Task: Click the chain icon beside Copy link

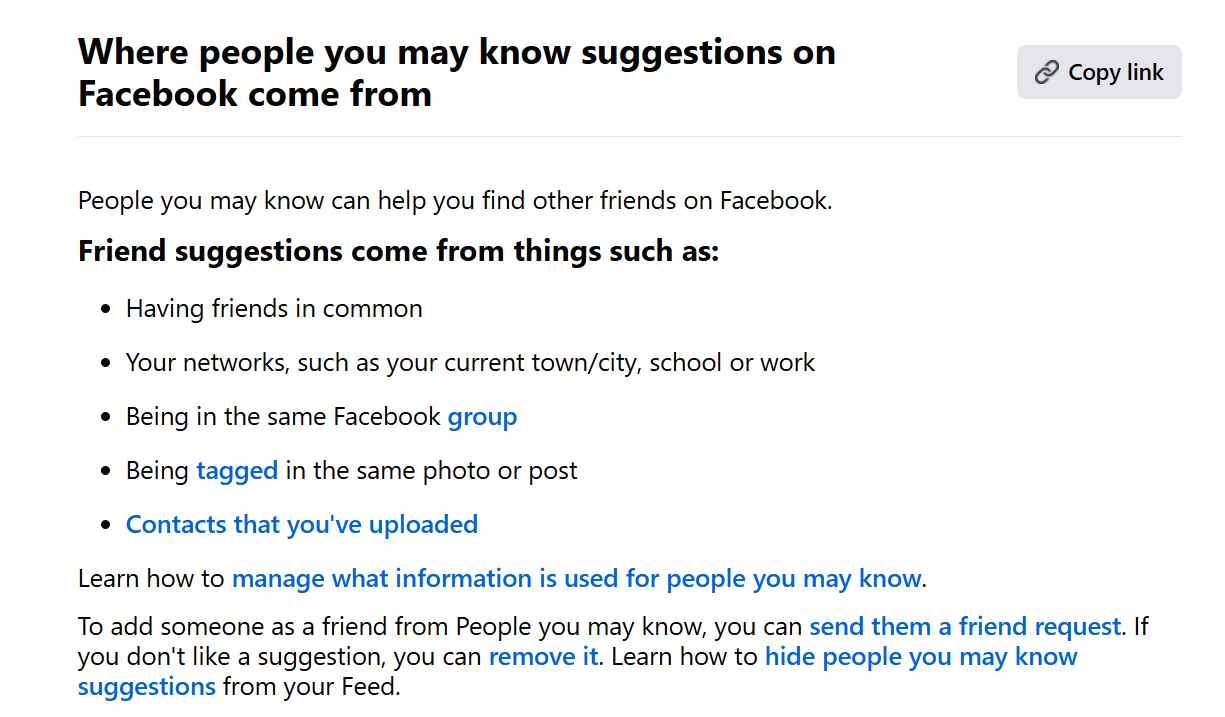Action: click(1046, 72)
